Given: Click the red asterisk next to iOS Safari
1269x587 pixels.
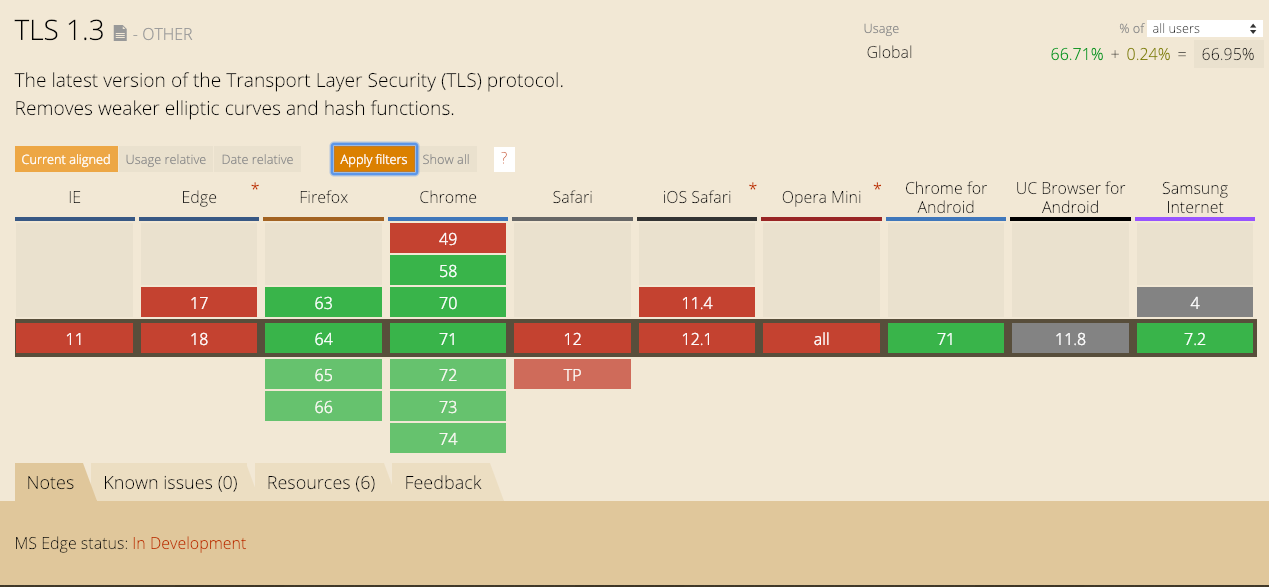Looking at the screenshot, I should [752, 187].
